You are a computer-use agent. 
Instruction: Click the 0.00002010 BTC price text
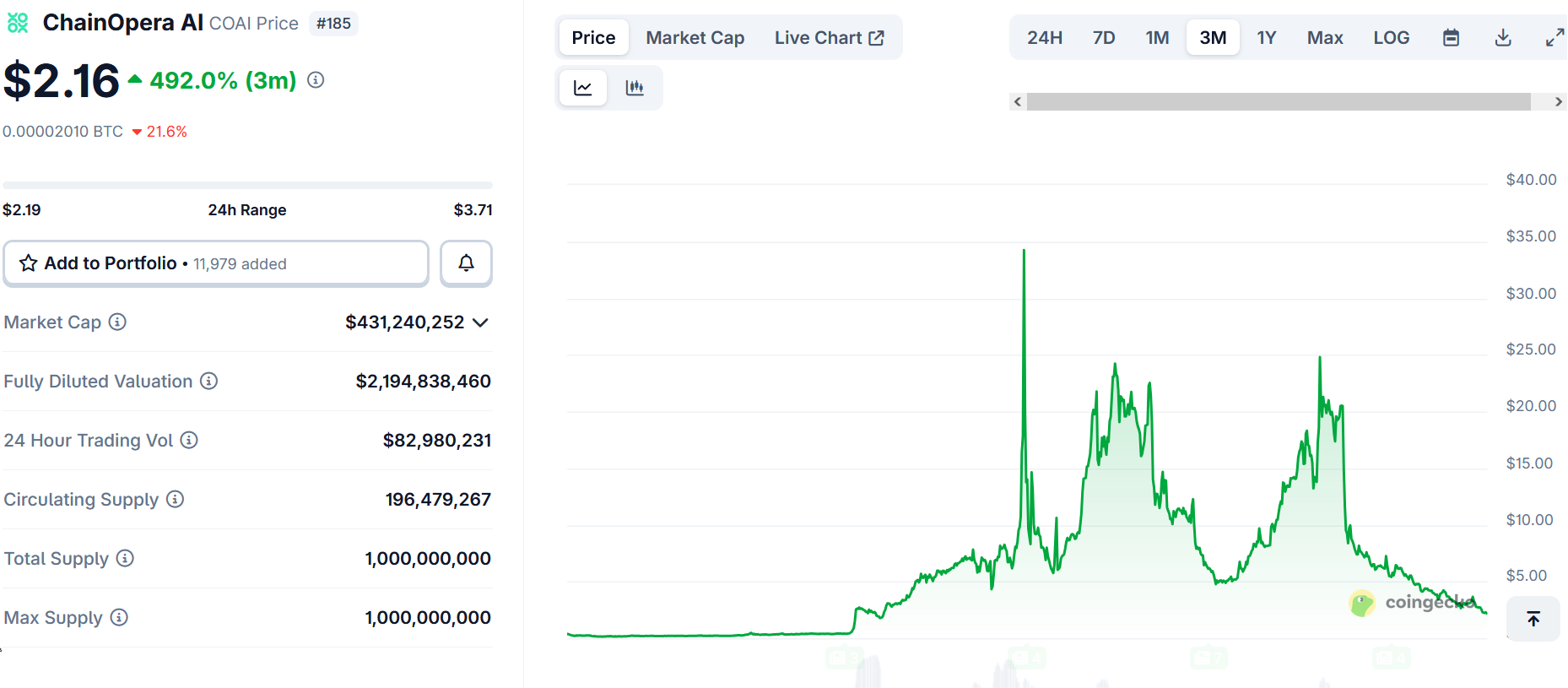62,132
